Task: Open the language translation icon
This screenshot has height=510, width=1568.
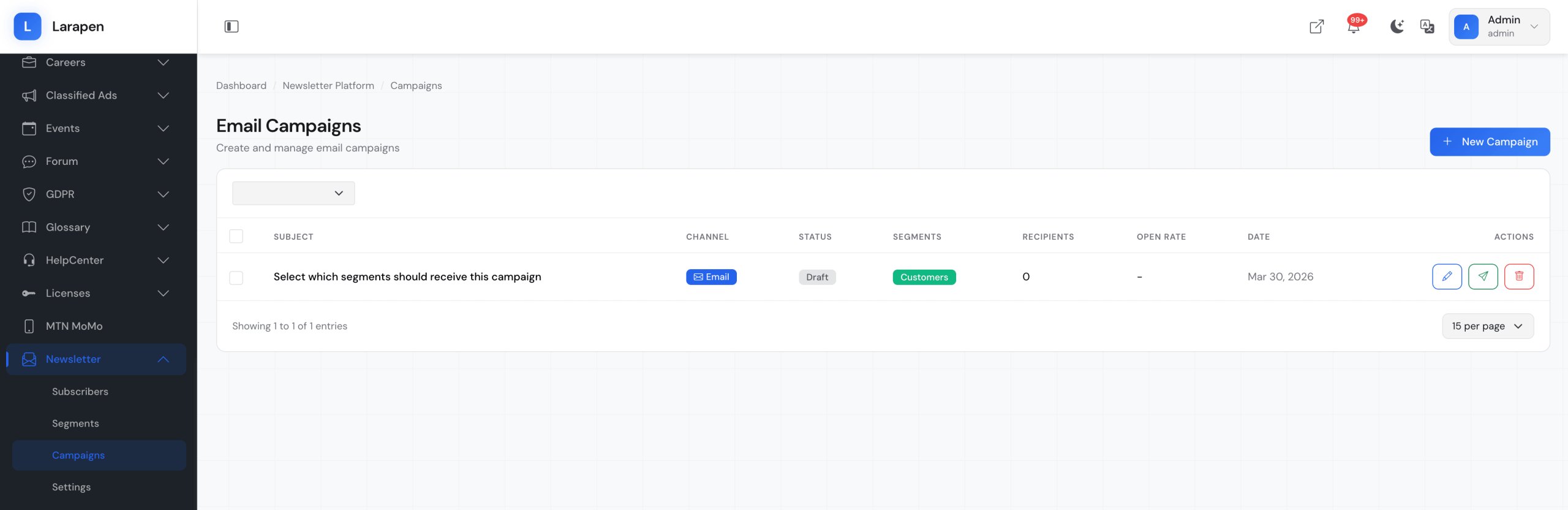Action: tap(1427, 26)
